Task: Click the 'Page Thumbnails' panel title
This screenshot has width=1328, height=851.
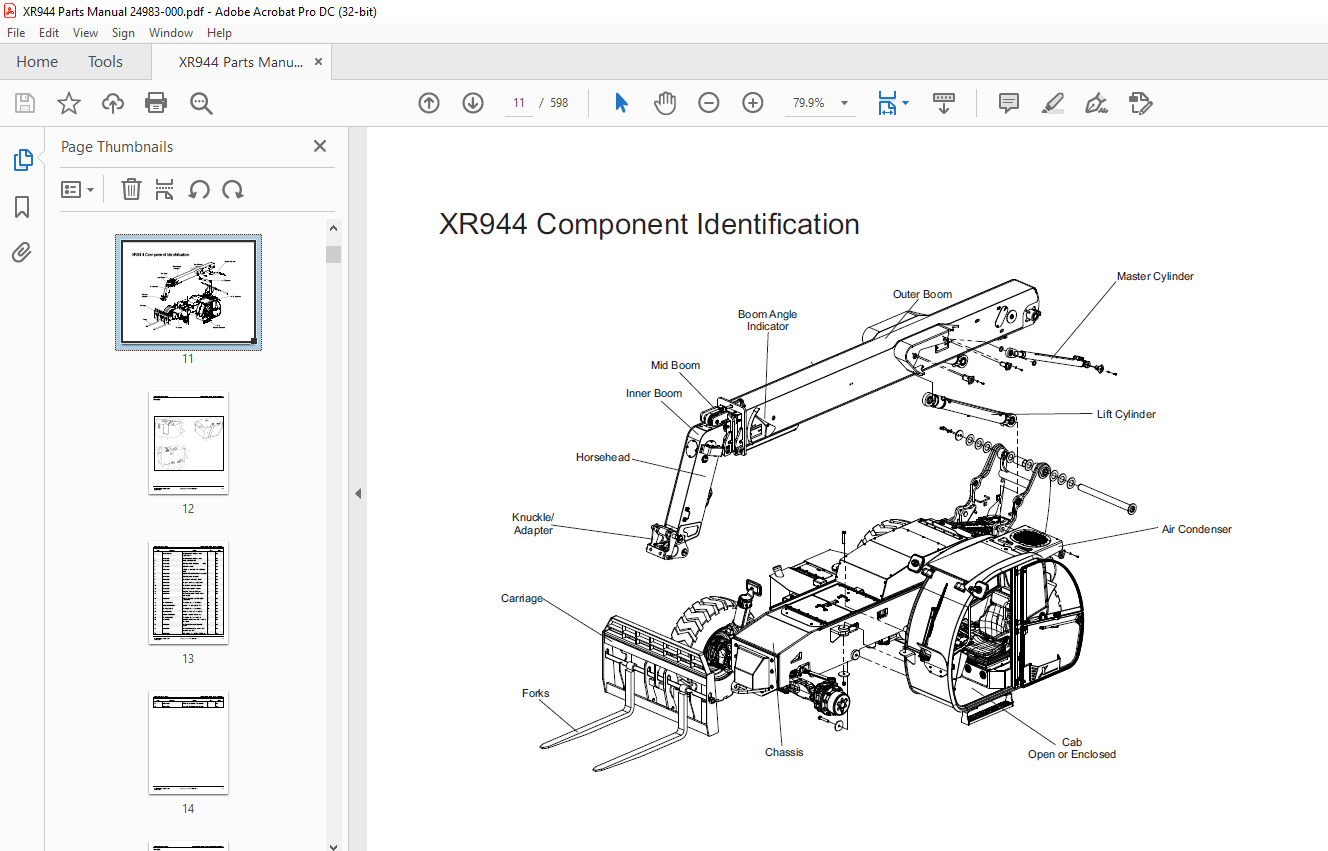Action: 117,147
